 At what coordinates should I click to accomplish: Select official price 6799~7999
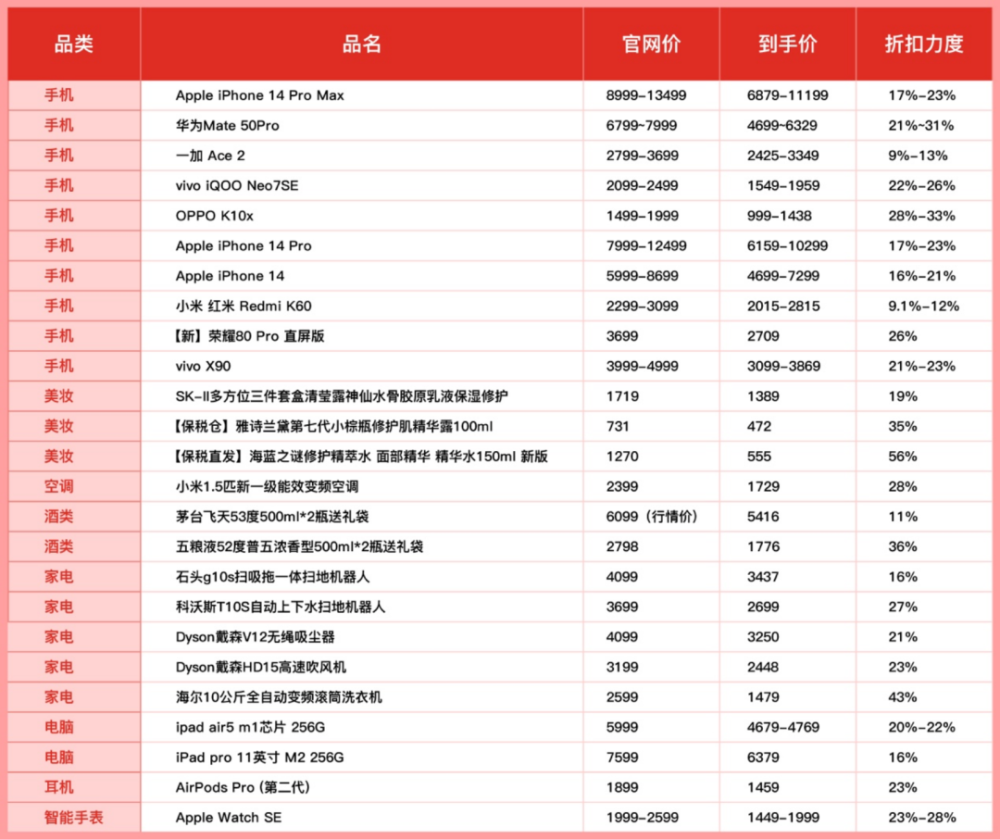(642, 126)
